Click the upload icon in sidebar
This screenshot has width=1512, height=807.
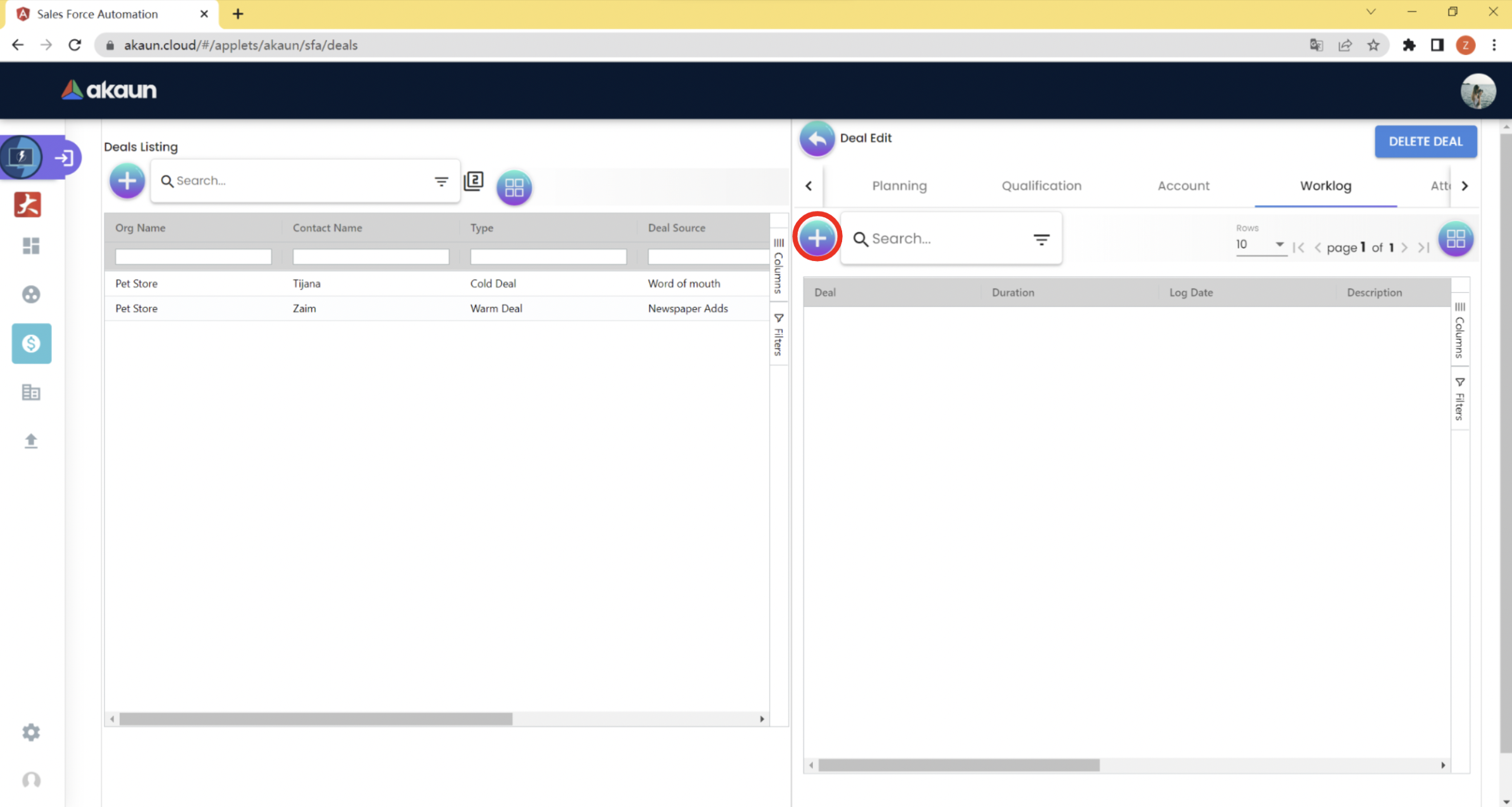pos(31,441)
